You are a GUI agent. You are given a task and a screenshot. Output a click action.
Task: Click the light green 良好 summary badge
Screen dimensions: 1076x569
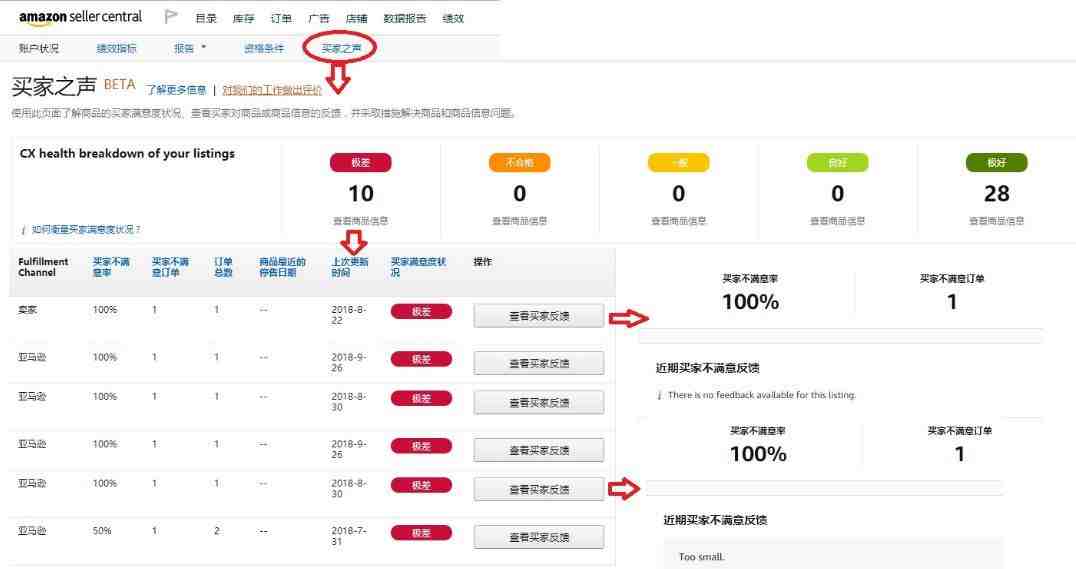[837, 163]
